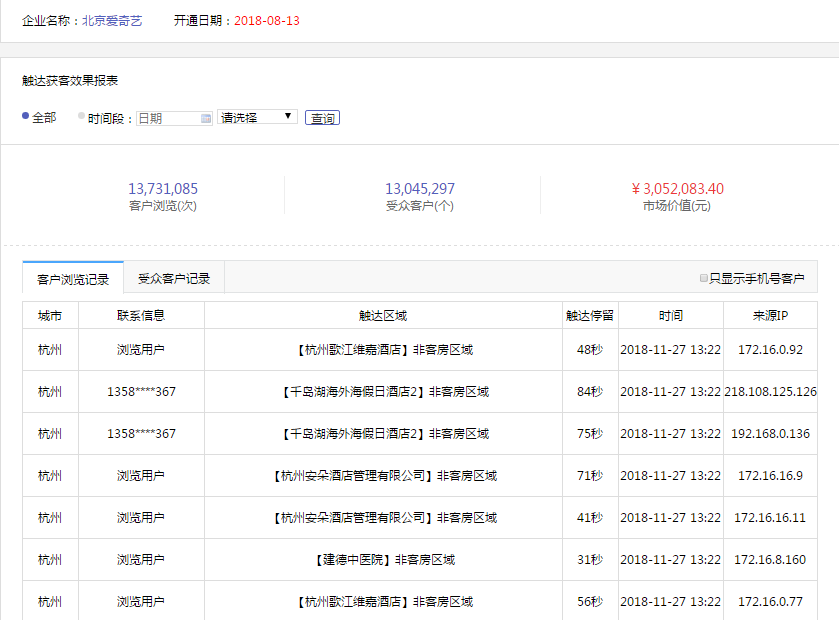Click the 市场价值 amount ¥3,052,083.40
The height and width of the screenshot is (620, 839).
coord(677,187)
